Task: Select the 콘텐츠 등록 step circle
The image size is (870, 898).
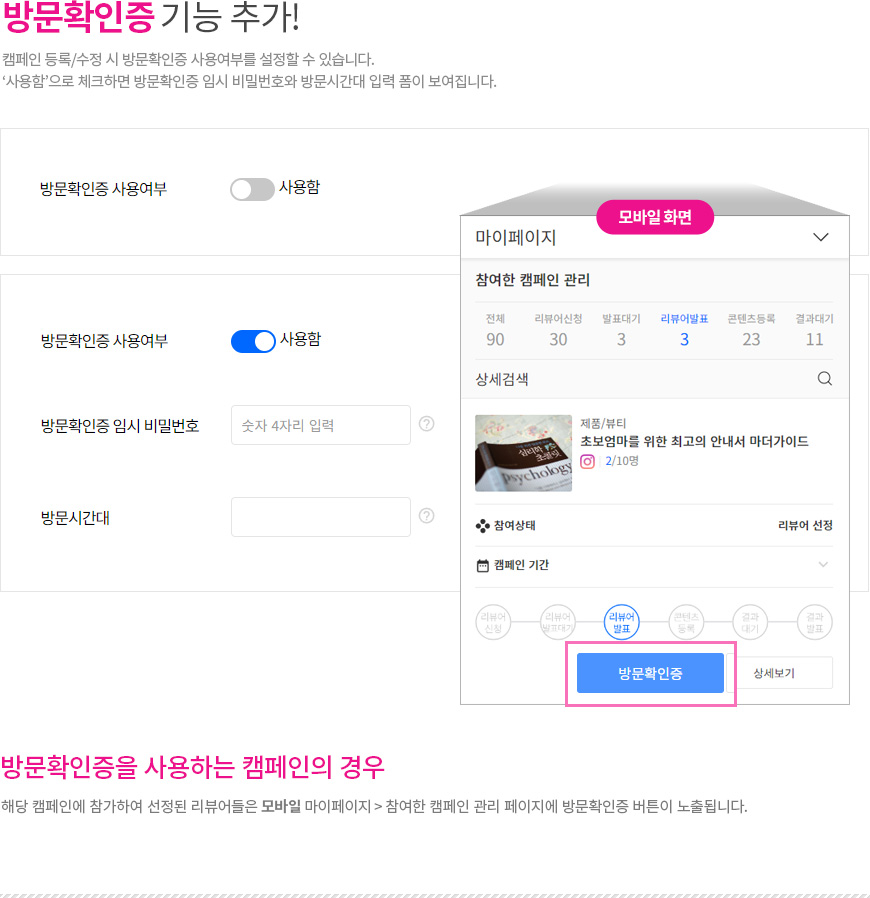Action: click(x=686, y=622)
